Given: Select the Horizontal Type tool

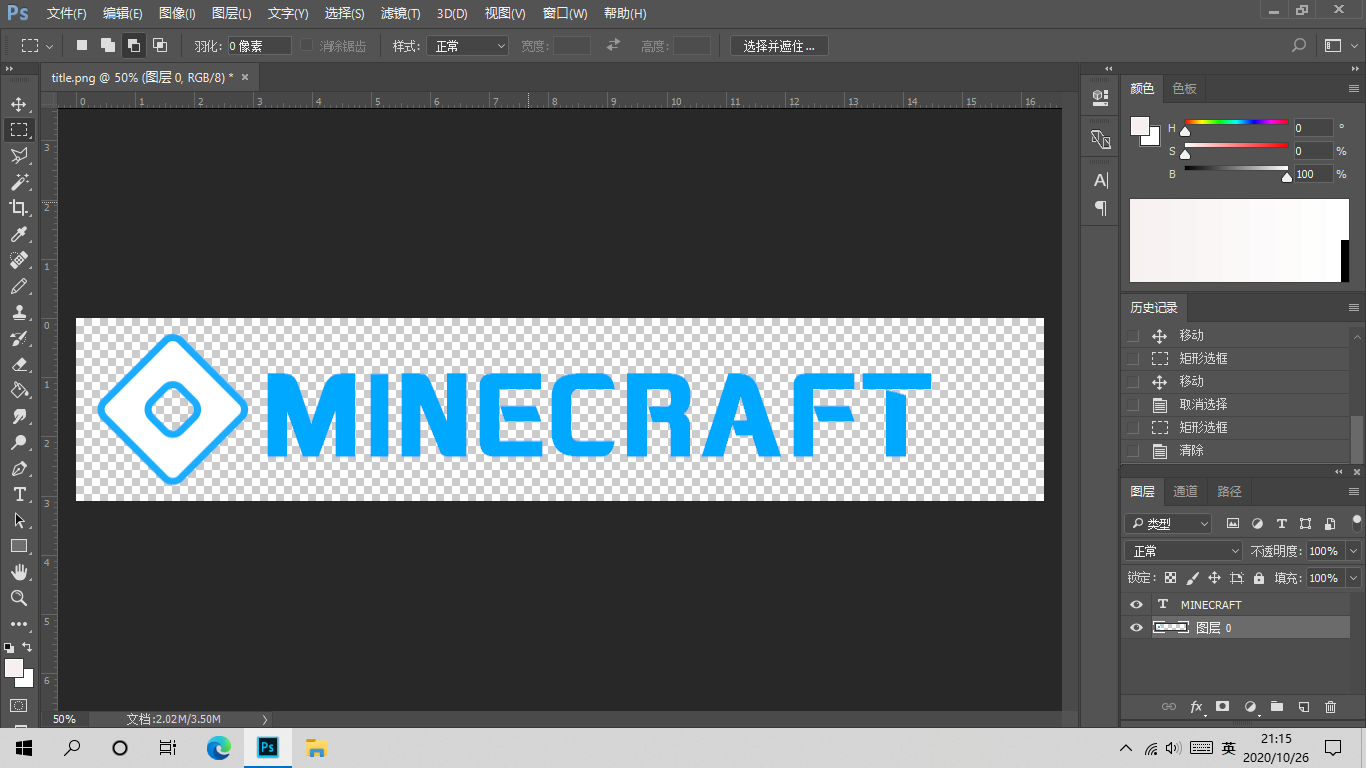Looking at the screenshot, I should click(19, 494).
